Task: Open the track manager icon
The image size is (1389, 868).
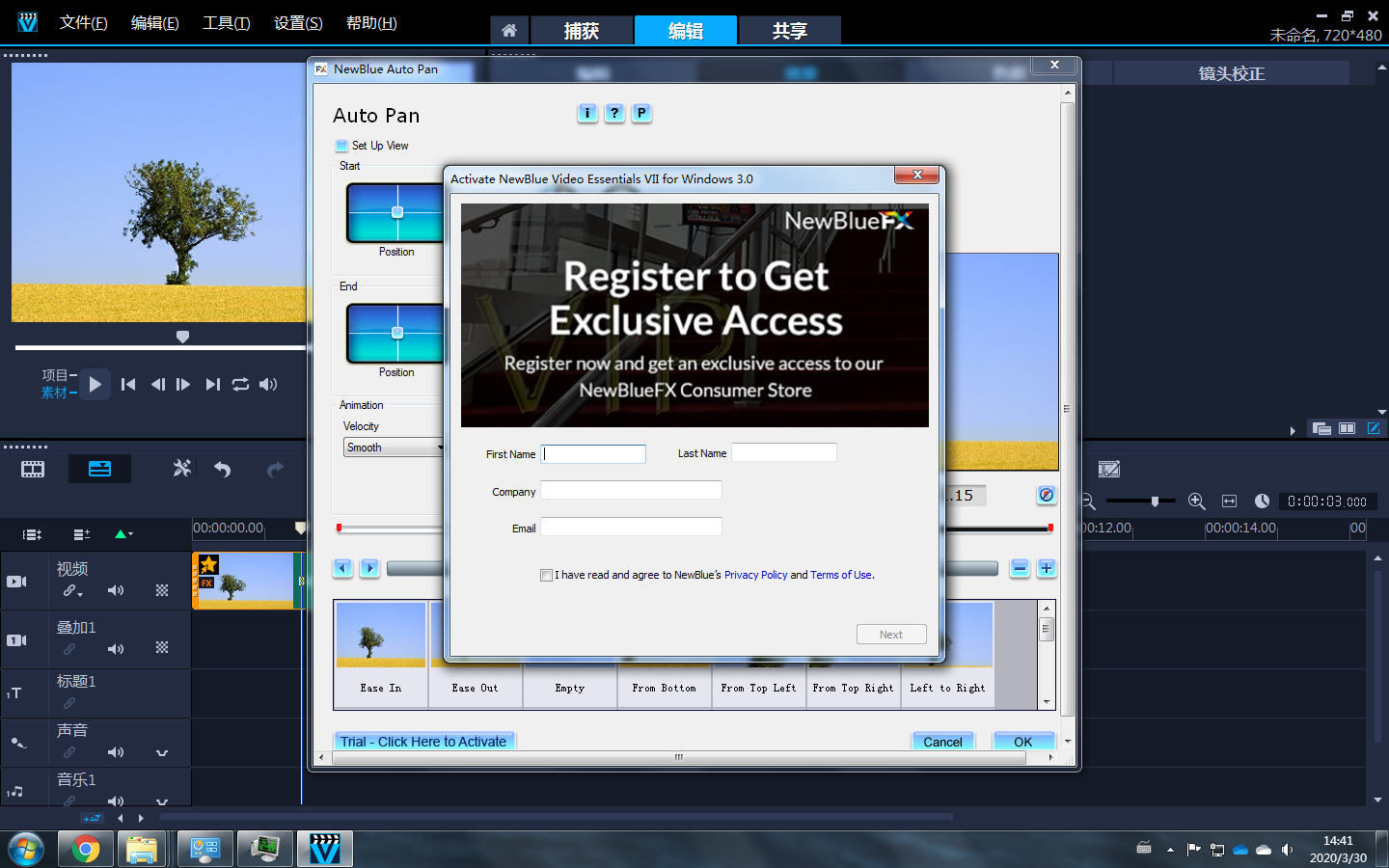Action: click(82, 533)
